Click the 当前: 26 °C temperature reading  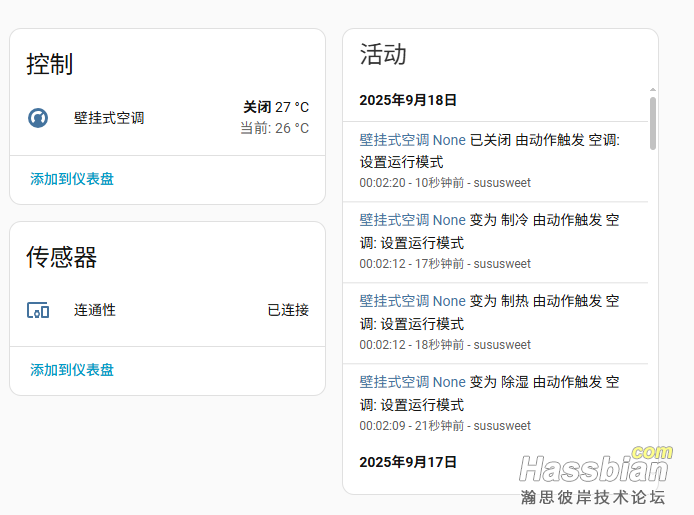point(275,128)
